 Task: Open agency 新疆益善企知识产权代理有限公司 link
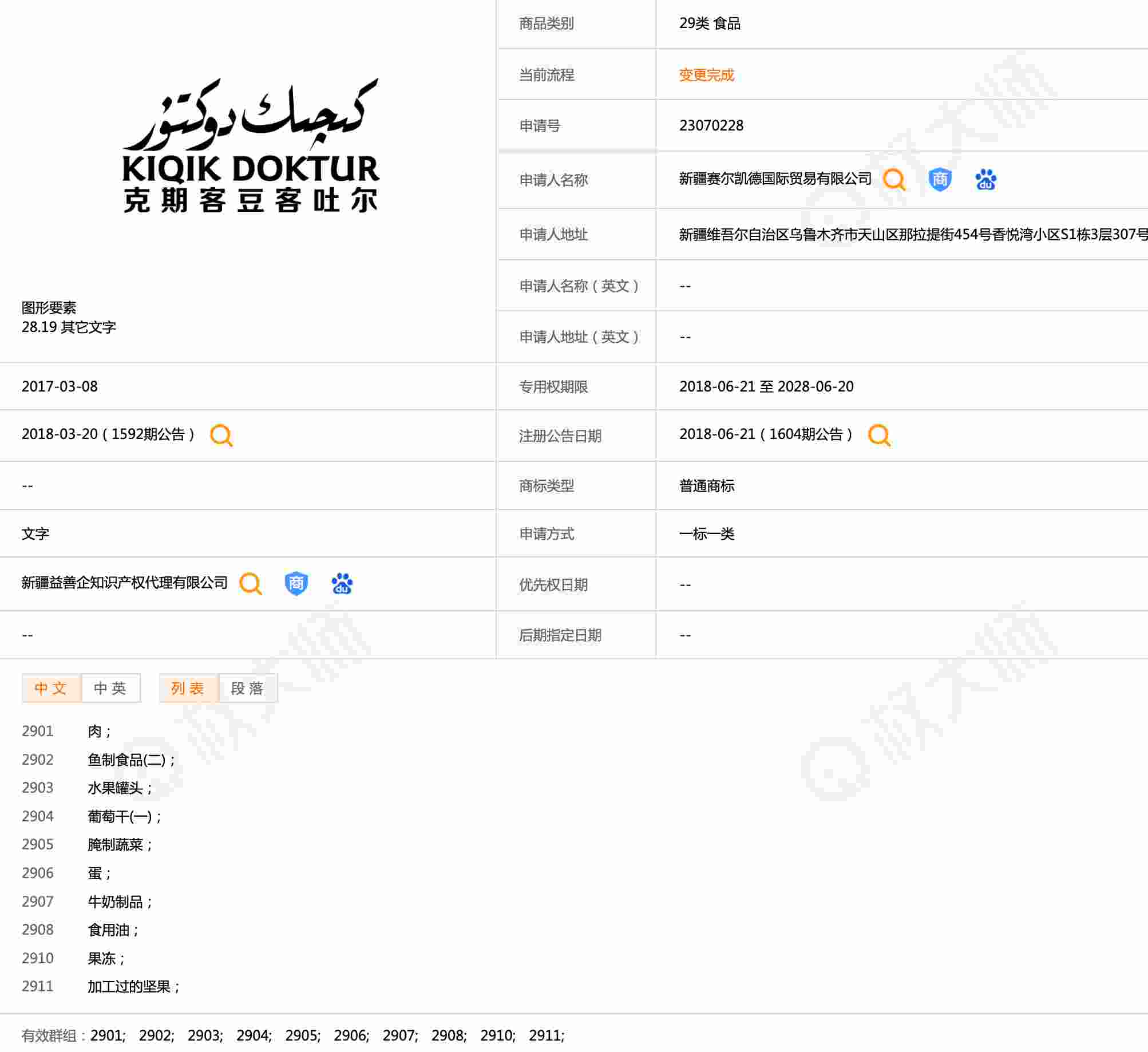pyautogui.click(x=124, y=583)
